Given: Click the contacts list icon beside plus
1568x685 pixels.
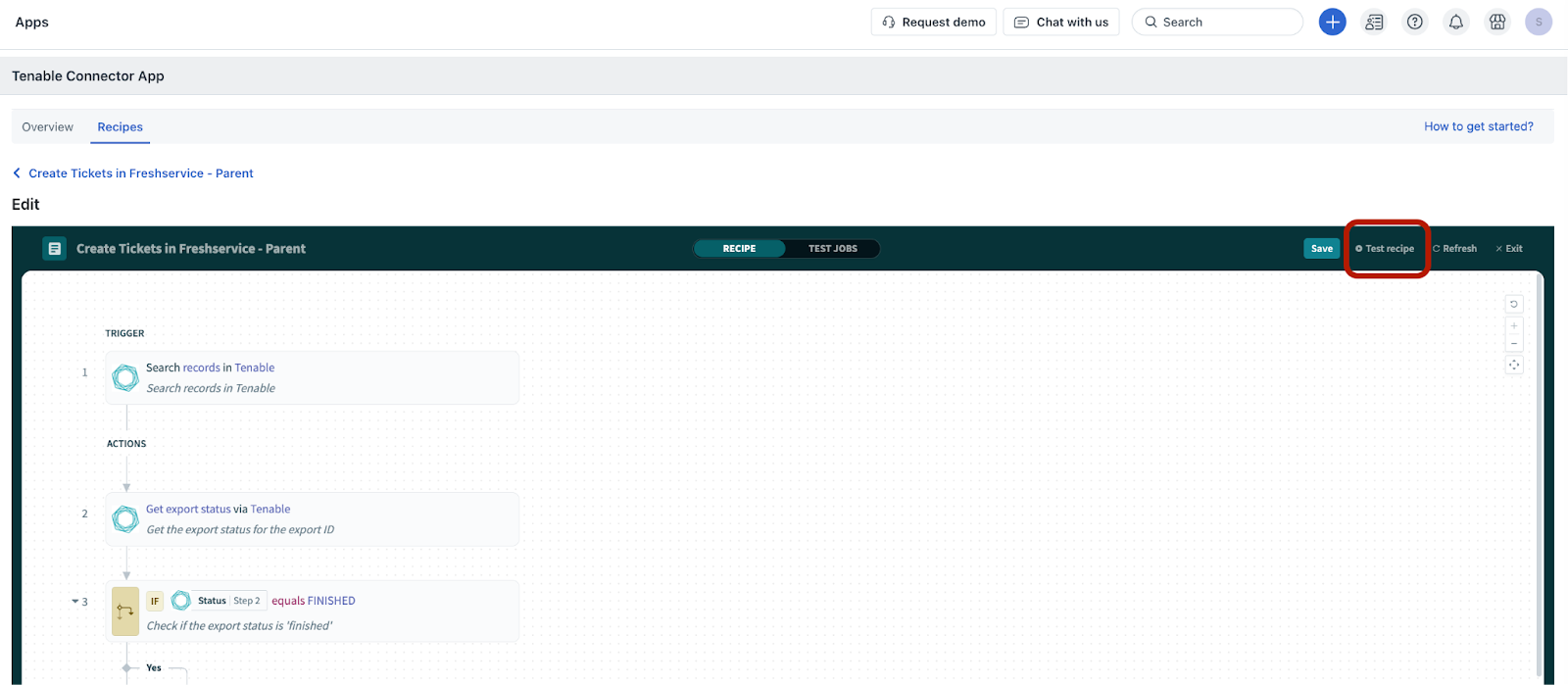Looking at the screenshot, I should click(1374, 22).
